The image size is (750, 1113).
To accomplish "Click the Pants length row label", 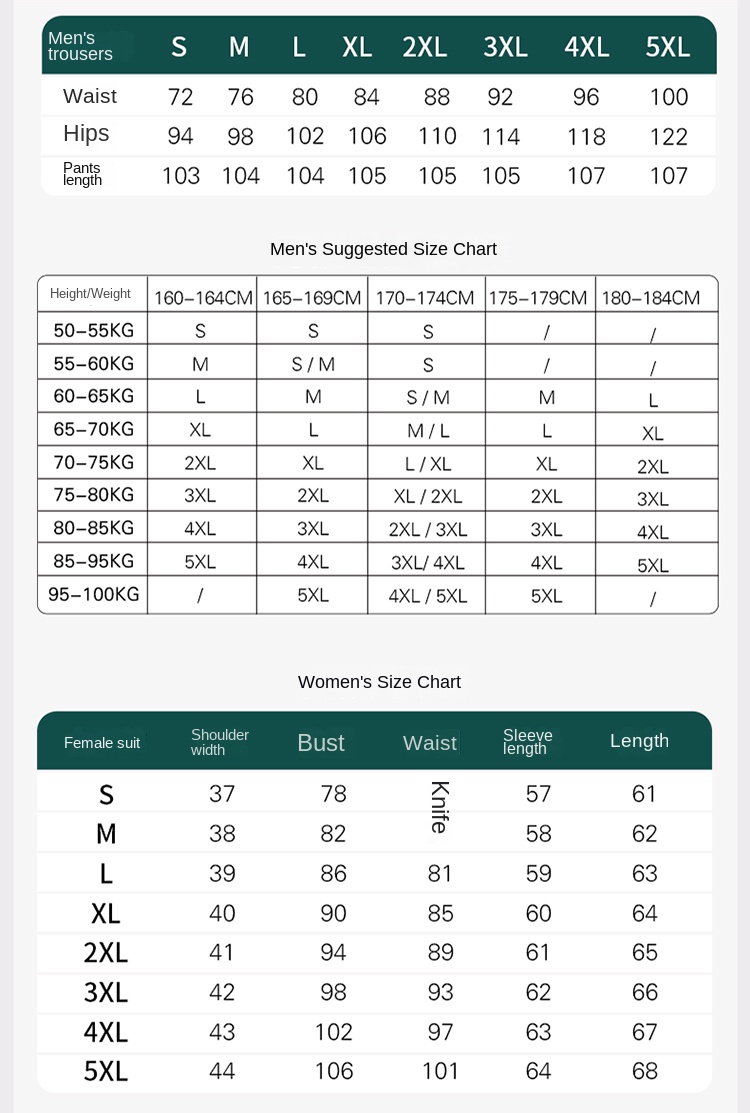I will 82,174.
